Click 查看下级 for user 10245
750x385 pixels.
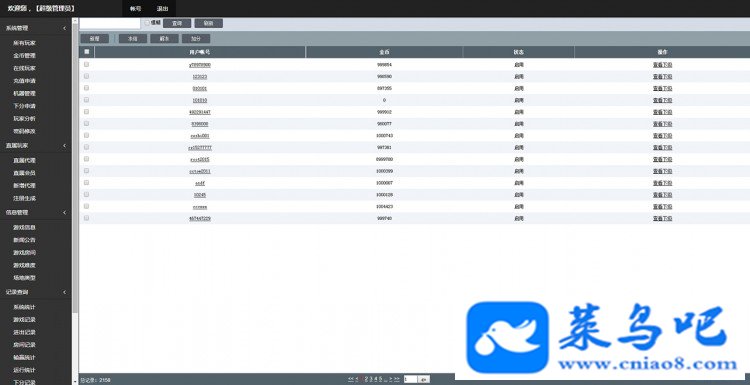tap(662, 195)
